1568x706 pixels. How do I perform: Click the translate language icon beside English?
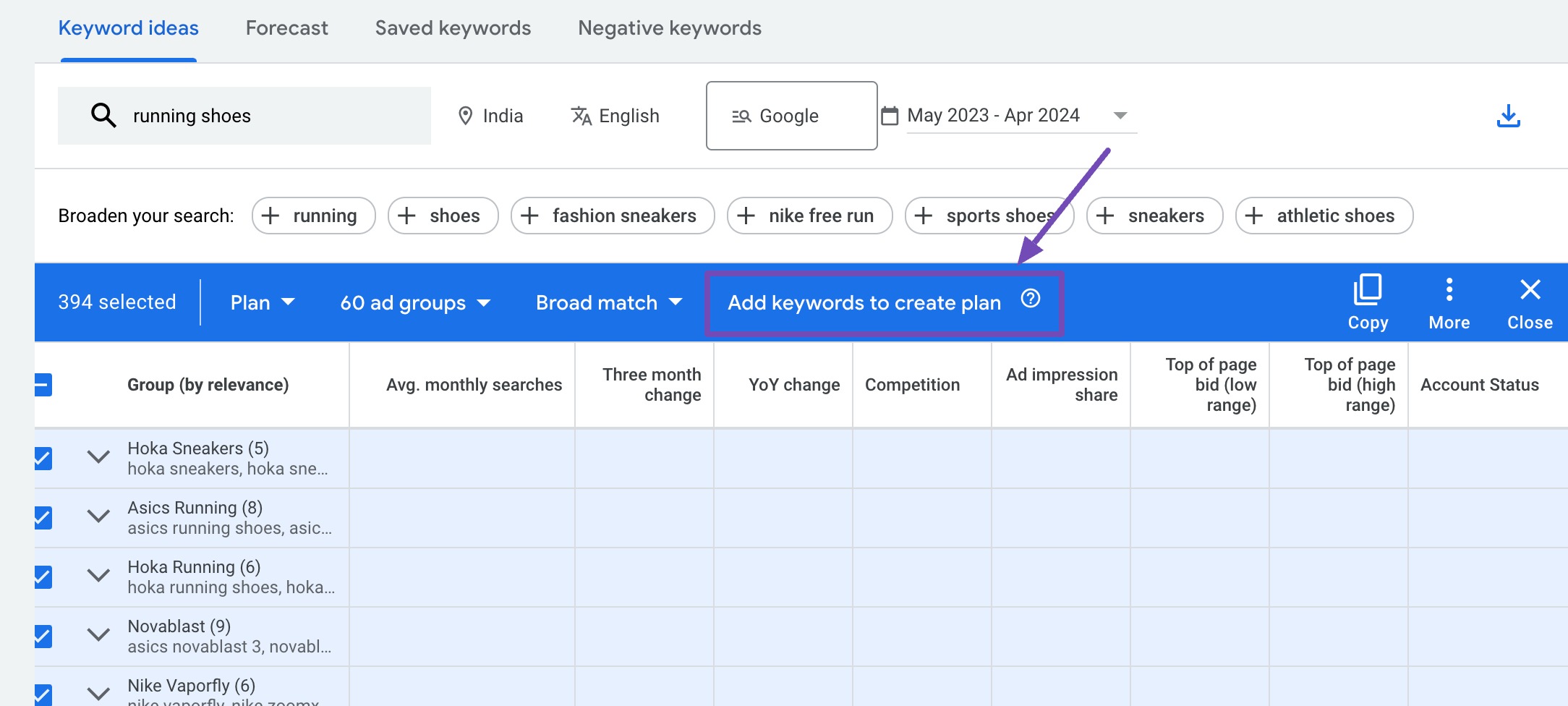pos(581,116)
